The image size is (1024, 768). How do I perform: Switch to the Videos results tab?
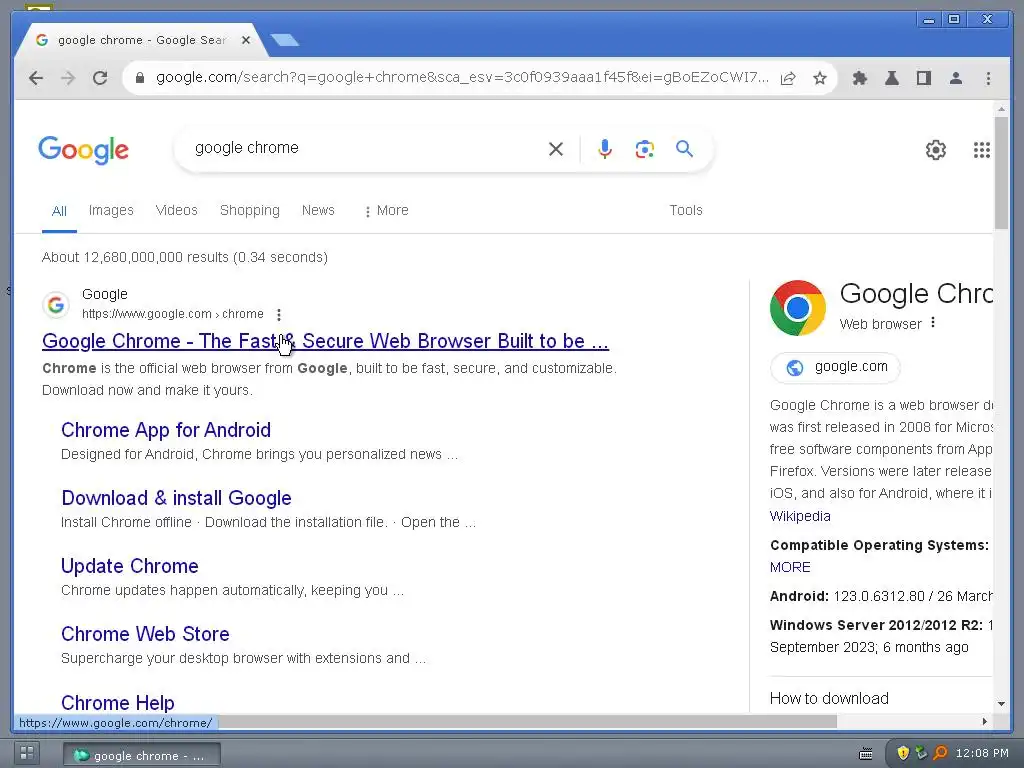176,210
